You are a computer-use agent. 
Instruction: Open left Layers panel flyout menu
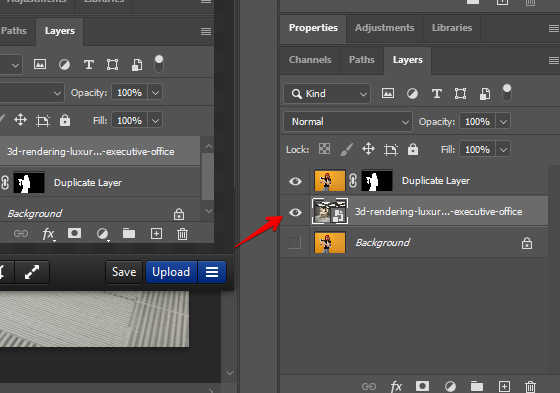coord(206,31)
